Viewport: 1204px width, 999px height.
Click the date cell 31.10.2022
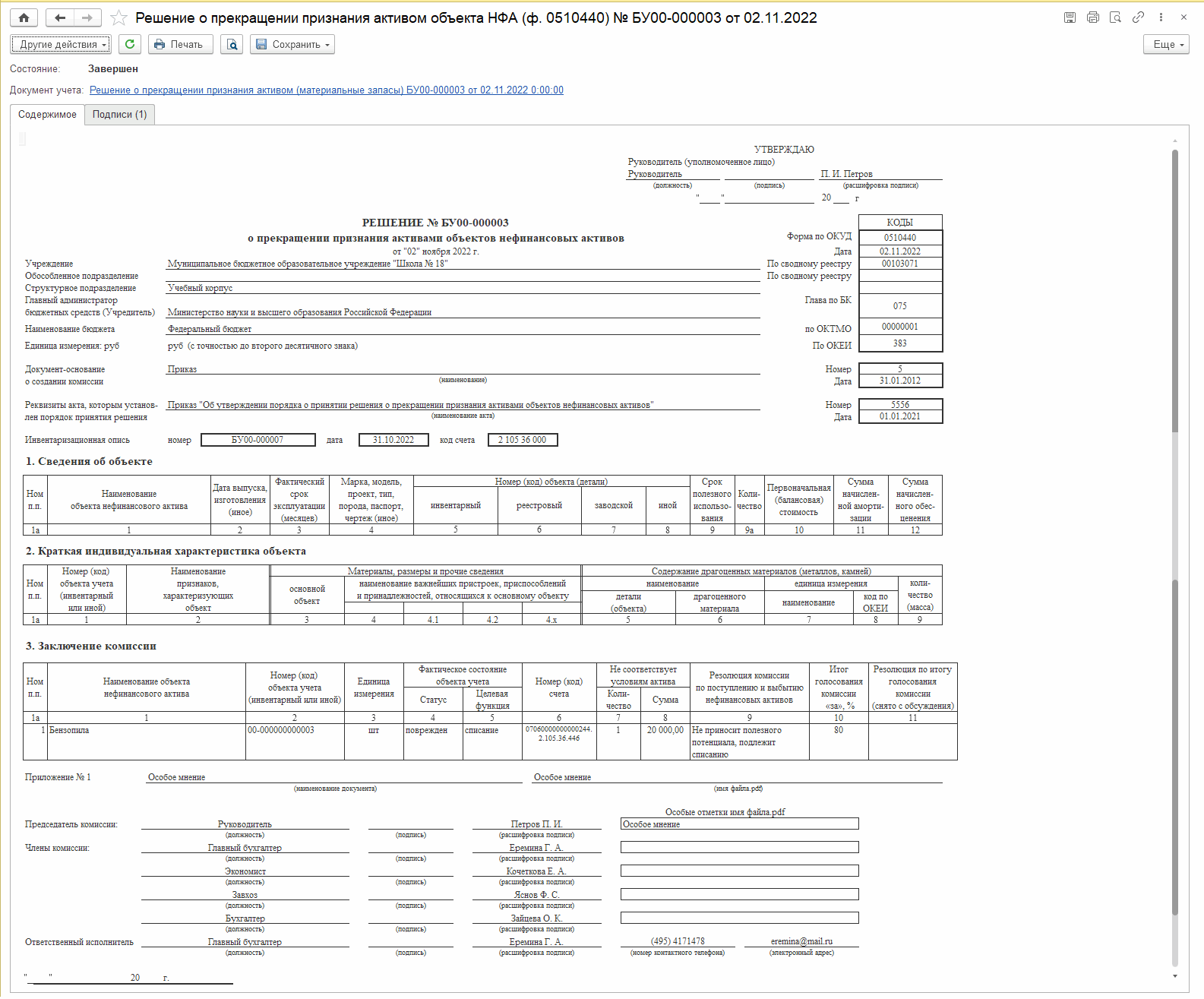pyautogui.click(x=393, y=440)
